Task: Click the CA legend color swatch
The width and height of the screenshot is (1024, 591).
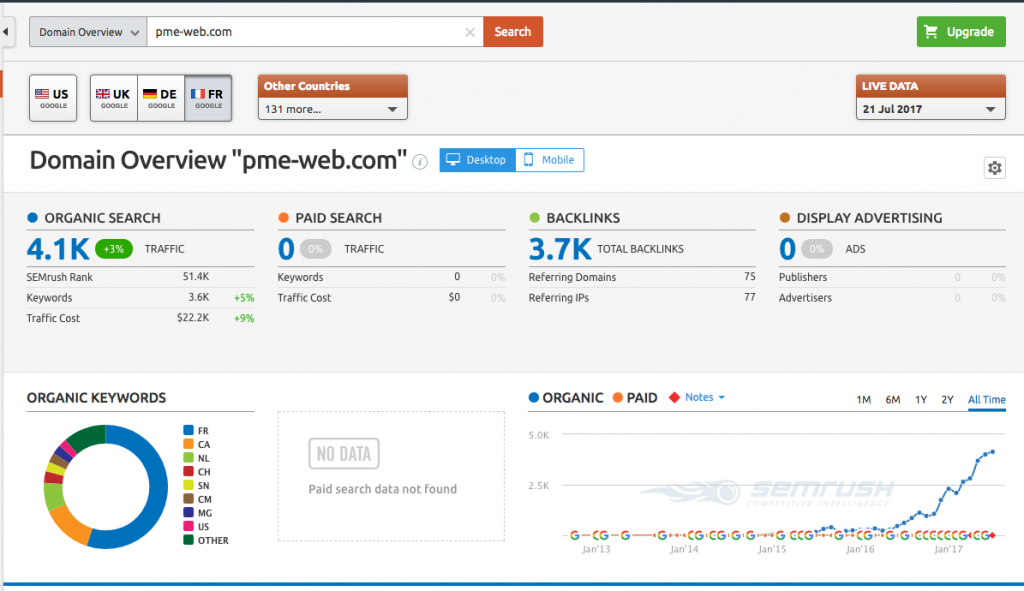Action: pos(188,444)
